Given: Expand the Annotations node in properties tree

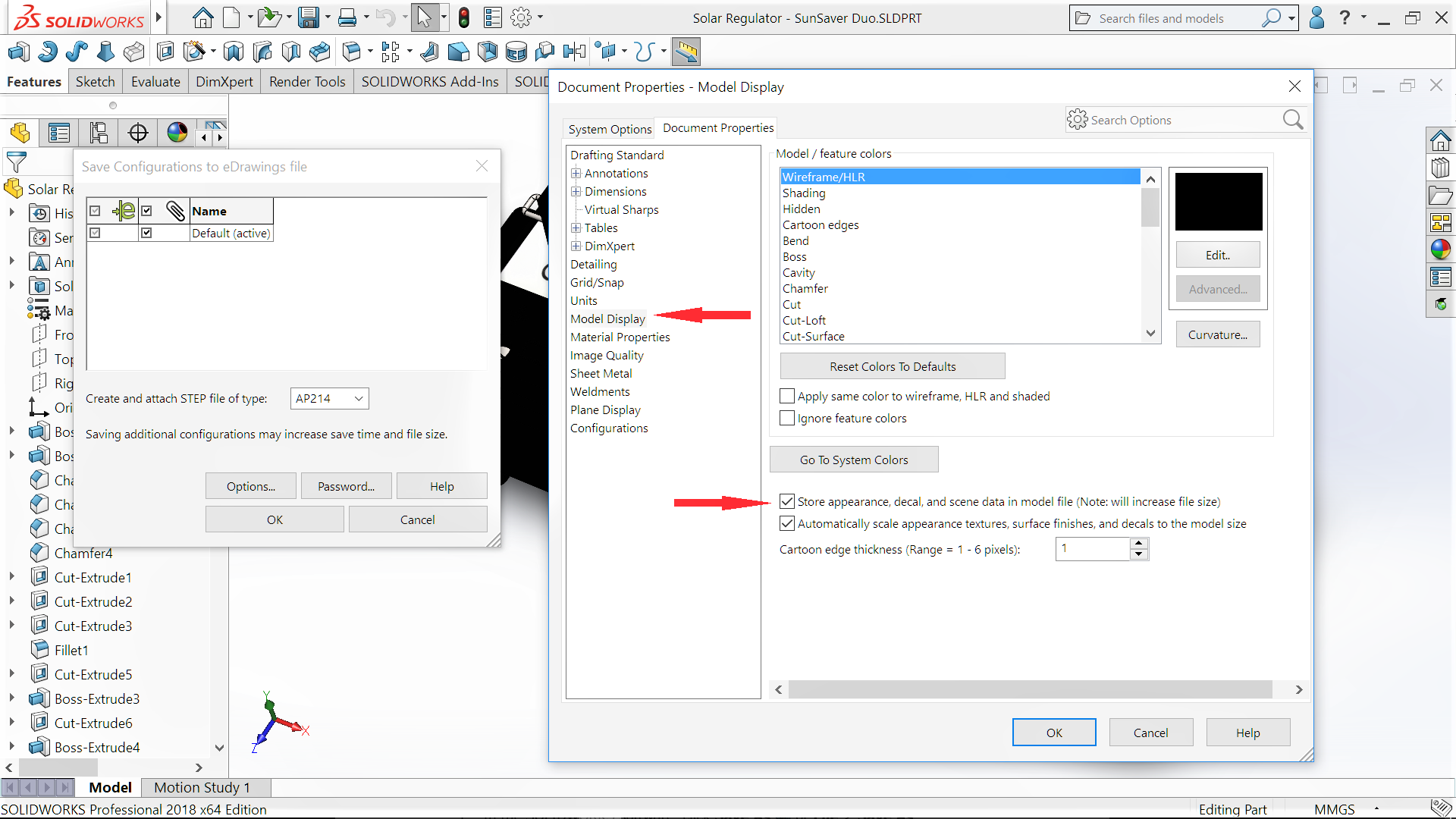Looking at the screenshot, I should pos(576,174).
